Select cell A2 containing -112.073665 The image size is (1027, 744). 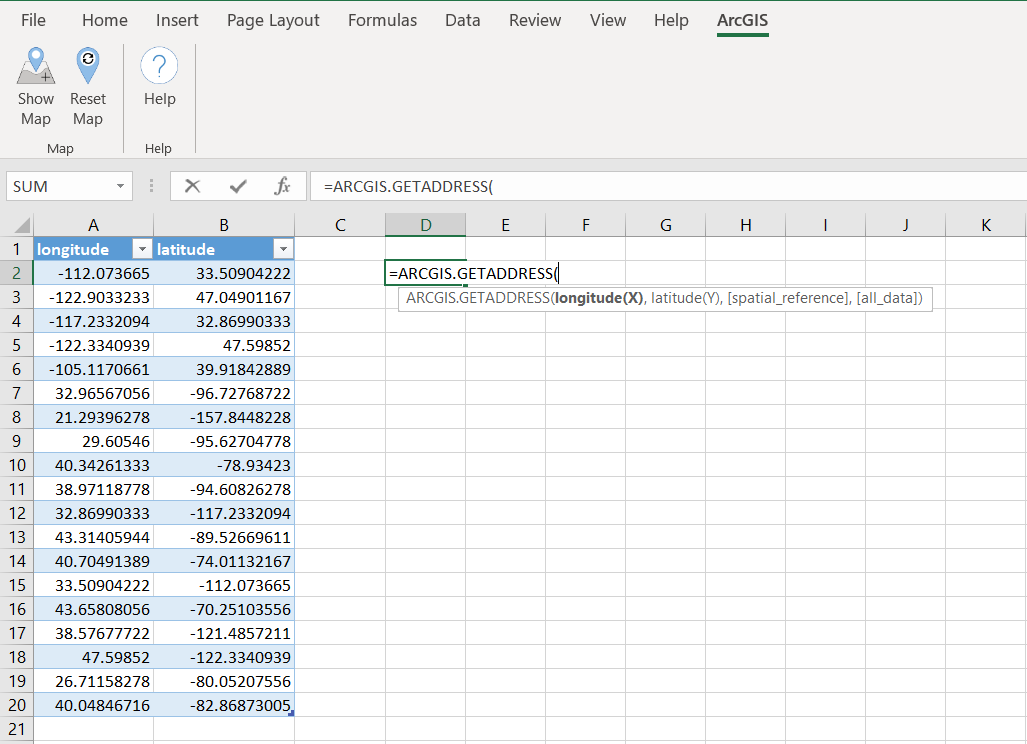pyautogui.click(x=93, y=273)
